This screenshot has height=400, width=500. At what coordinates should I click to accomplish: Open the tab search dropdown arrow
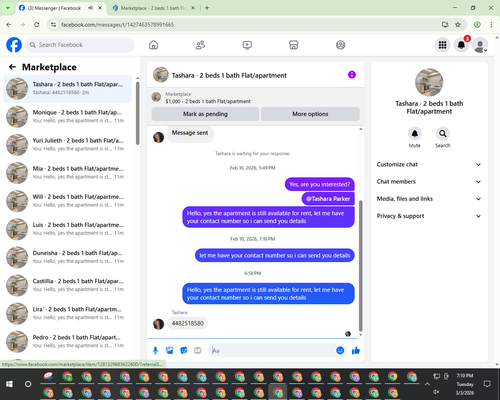tap(8, 8)
